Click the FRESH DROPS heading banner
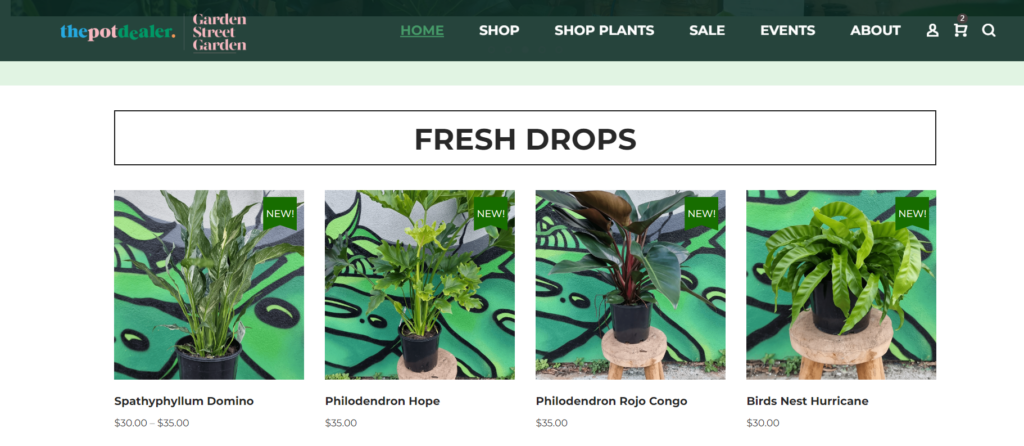Screen dimensions: 1024x446 (525, 138)
